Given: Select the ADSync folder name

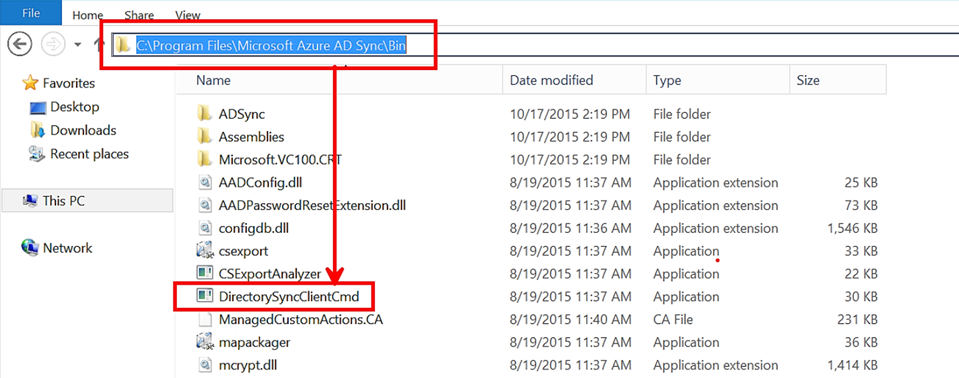Looking at the screenshot, I should 242,114.
